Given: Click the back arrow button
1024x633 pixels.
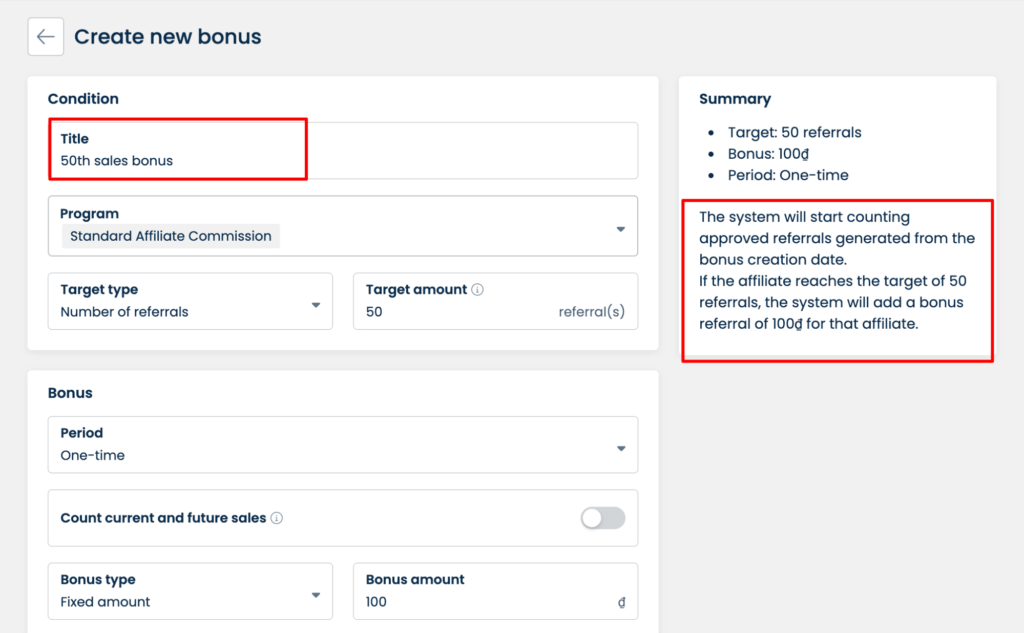Looking at the screenshot, I should click(x=45, y=37).
